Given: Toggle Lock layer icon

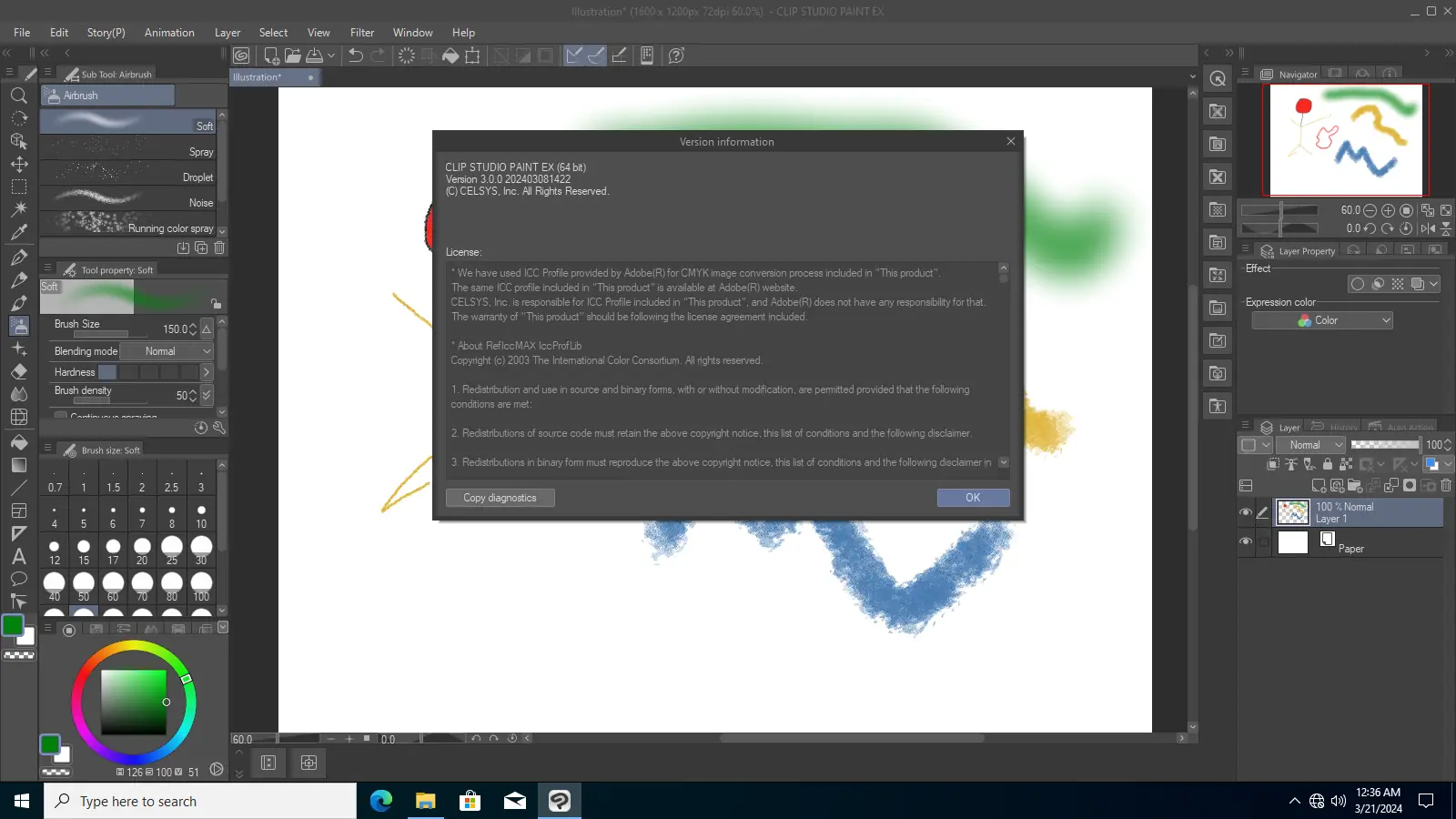Looking at the screenshot, I should click(x=1328, y=464).
